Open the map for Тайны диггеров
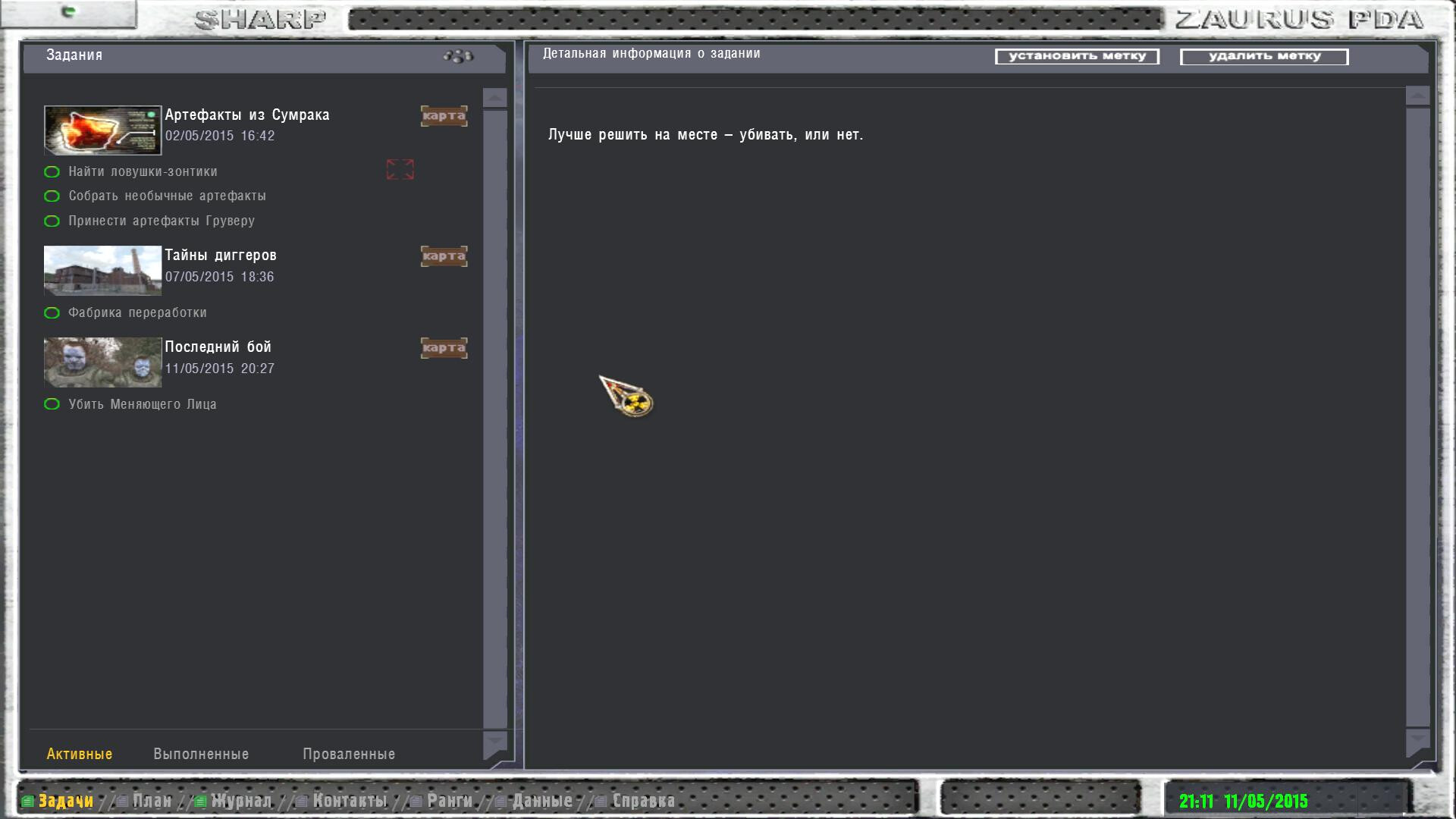1456x819 pixels. 444,256
